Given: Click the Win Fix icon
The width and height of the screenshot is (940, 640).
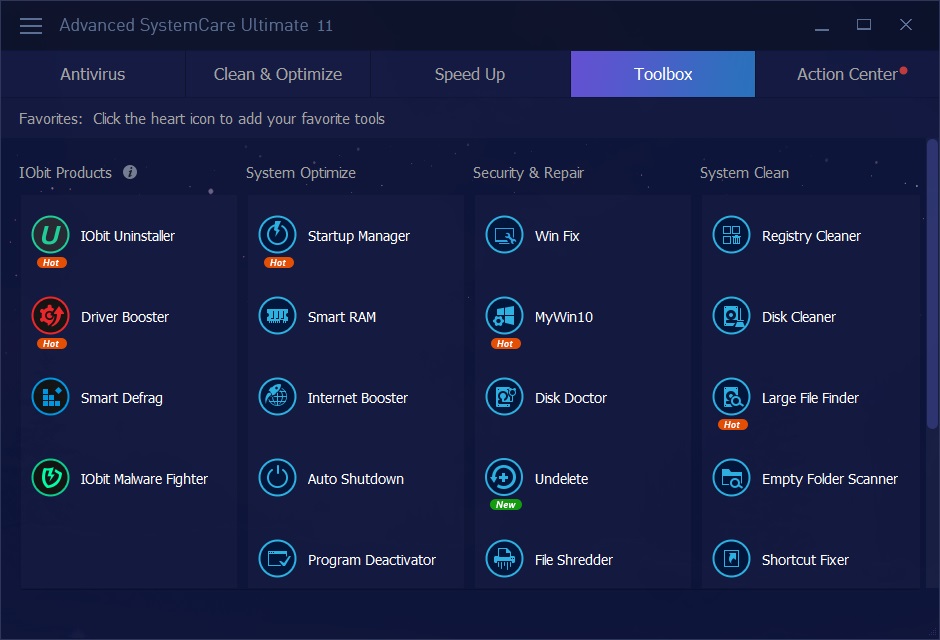Looking at the screenshot, I should coord(504,235).
